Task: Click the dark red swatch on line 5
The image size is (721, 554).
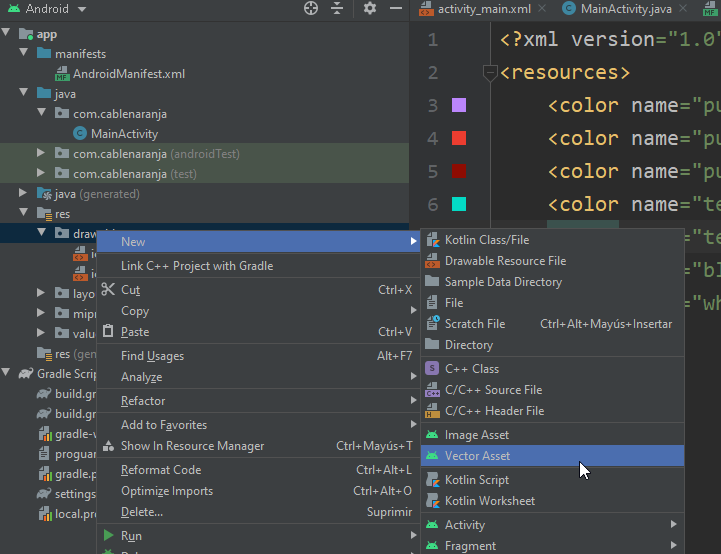Action: point(459,171)
